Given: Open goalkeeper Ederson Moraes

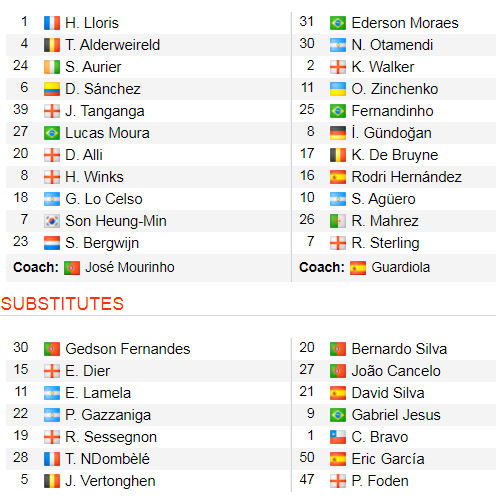Looking at the screenshot, I should point(405,23).
